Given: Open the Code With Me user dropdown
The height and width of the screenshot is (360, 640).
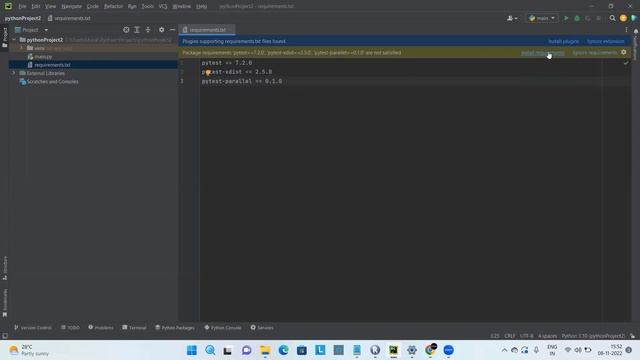Looking at the screenshot, I should (x=512, y=18).
